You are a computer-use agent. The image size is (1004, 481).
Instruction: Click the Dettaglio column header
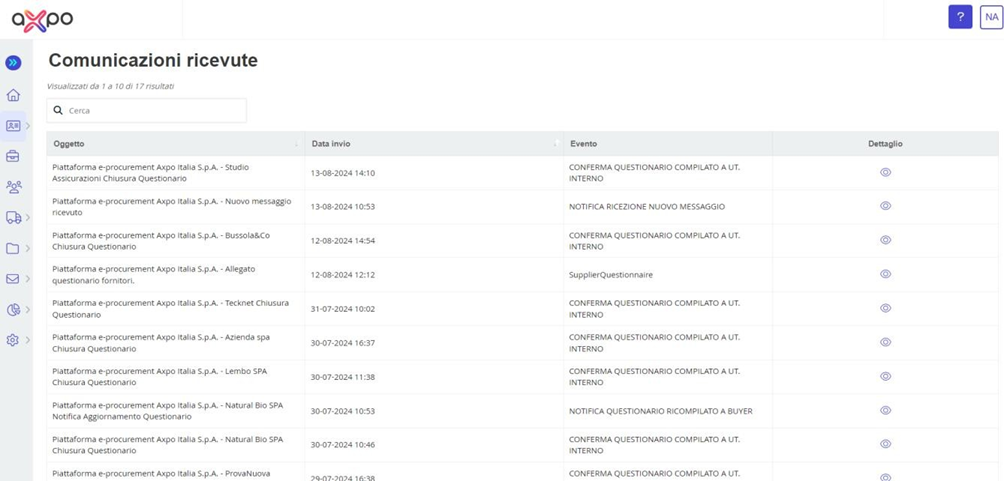[x=886, y=144]
